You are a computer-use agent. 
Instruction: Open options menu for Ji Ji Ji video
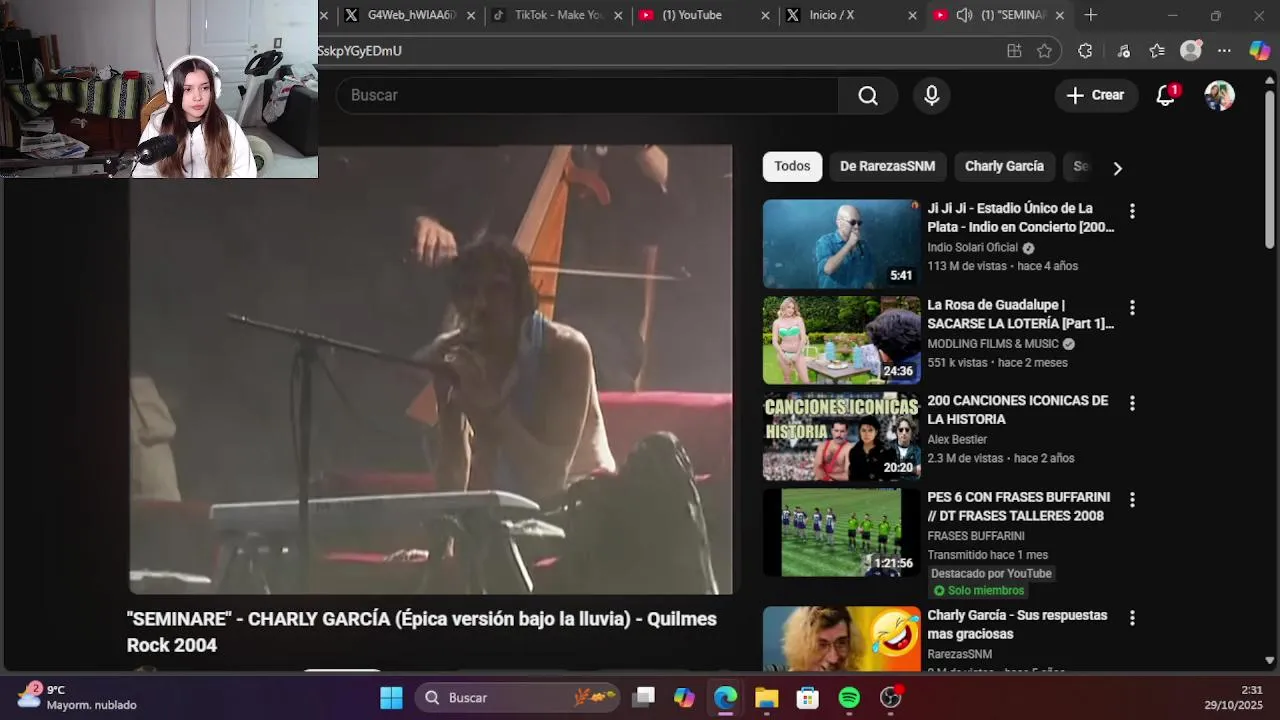tap(1132, 211)
